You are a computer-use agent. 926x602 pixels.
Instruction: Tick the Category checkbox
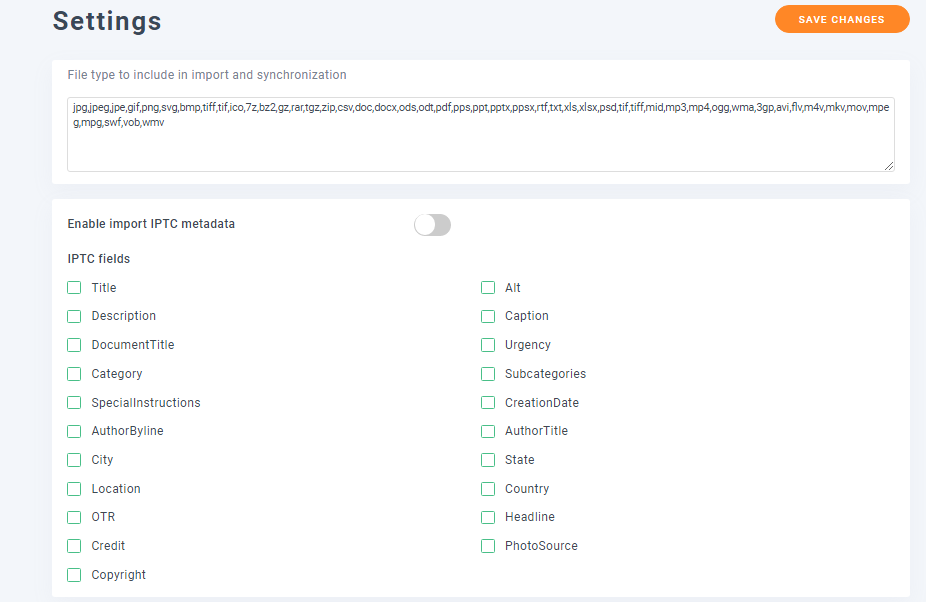click(74, 374)
